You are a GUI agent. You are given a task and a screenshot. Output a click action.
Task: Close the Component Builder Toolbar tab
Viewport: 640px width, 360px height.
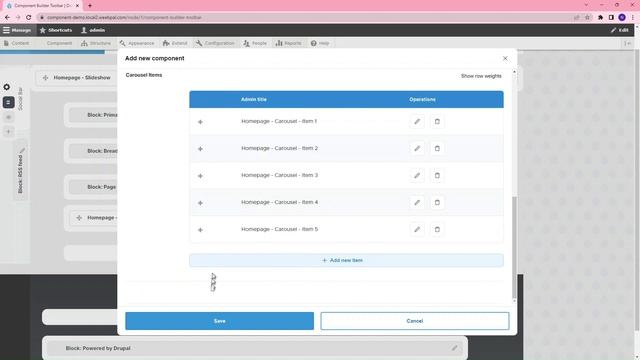[x=77, y=6]
